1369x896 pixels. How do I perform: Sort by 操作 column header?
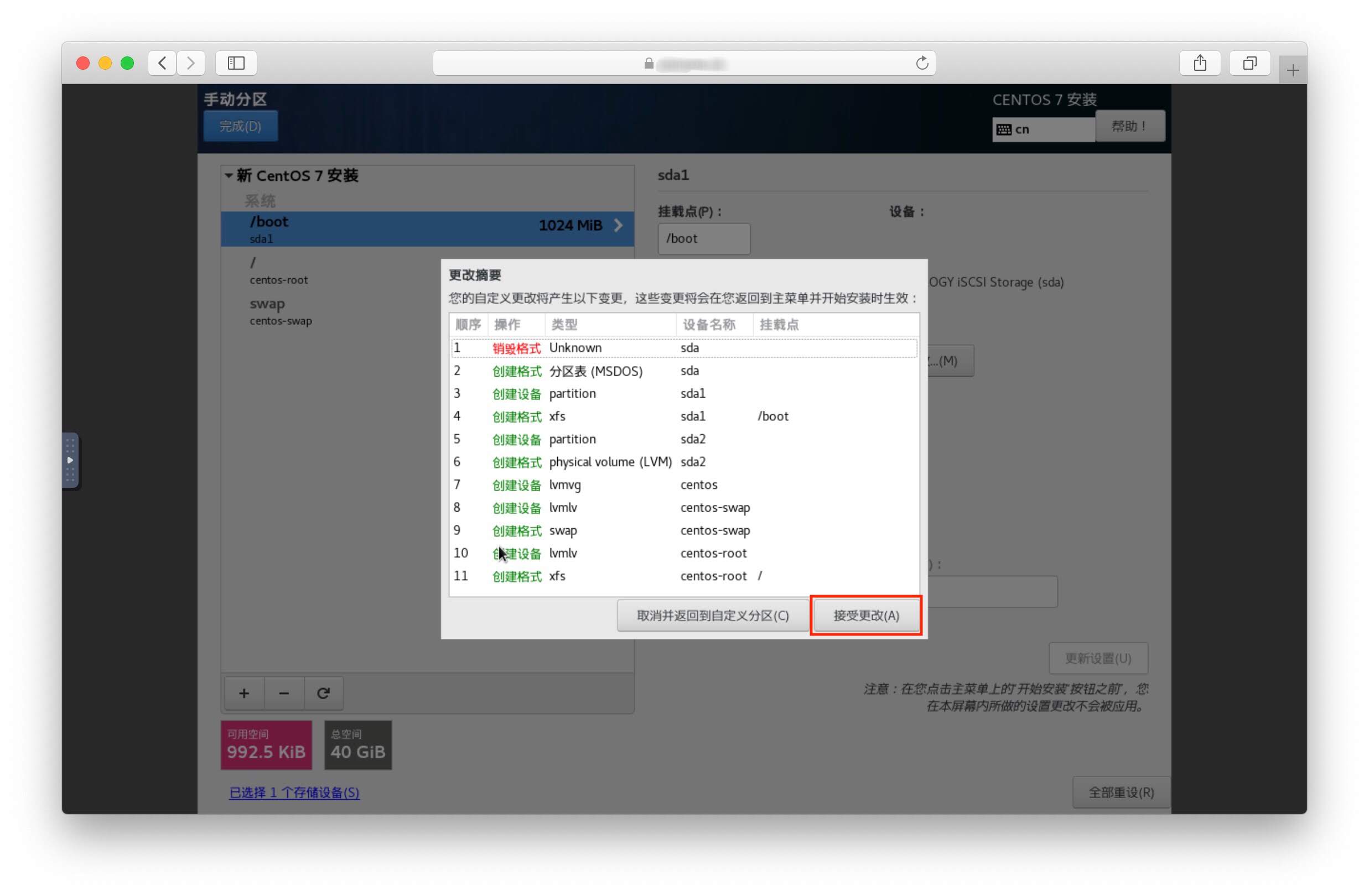click(516, 324)
